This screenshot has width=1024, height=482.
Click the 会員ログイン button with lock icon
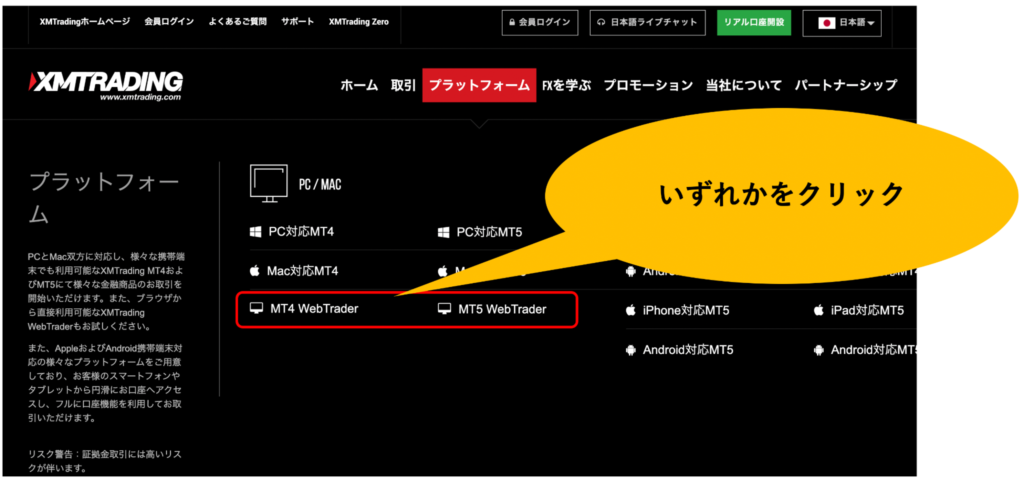(x=539, y=23)
